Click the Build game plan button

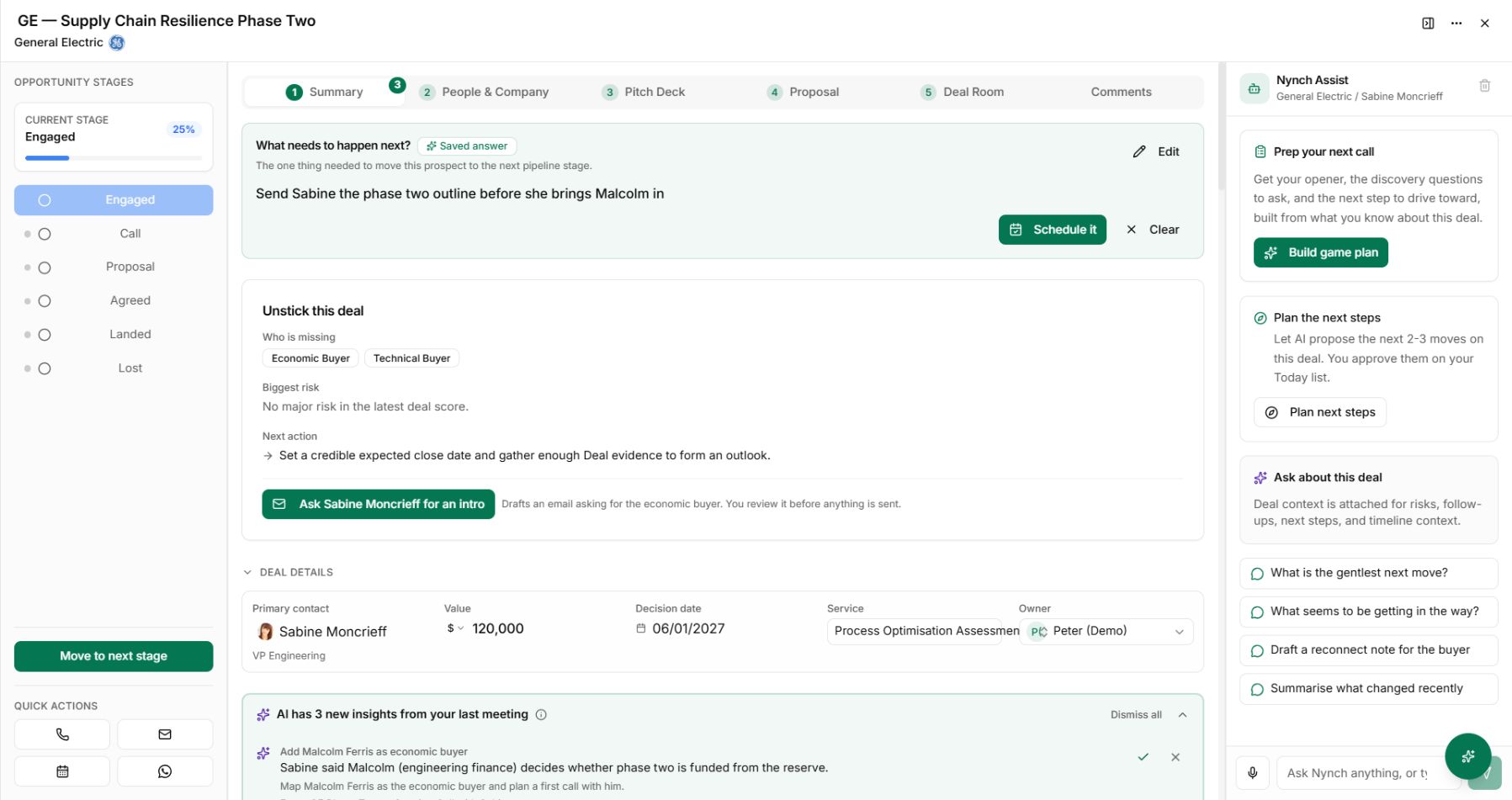pos(1320,252)
